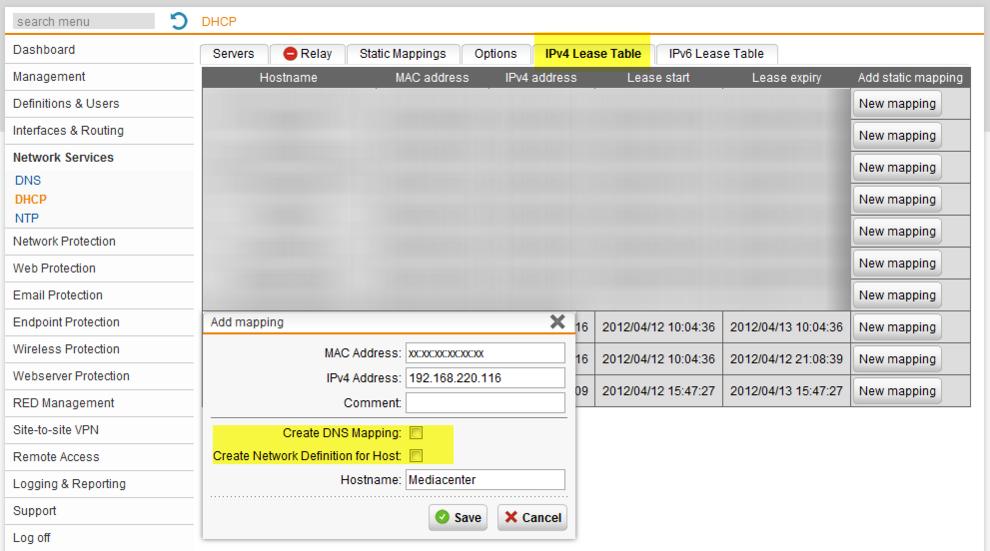Screen dimensions: 990x551
Task: Switch to IPv6 Lease Table tab
Action: click(716, 54)
